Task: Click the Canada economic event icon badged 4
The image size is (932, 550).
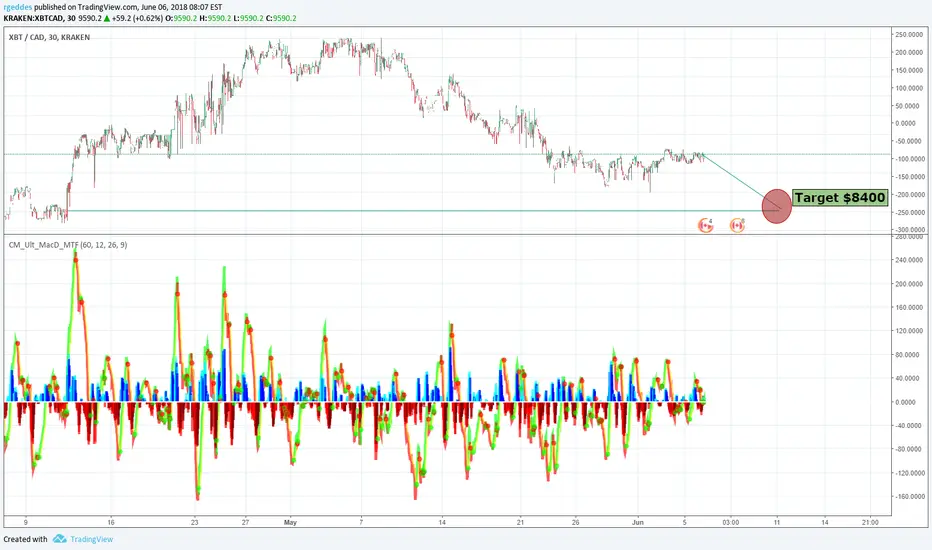Action: 706,225
